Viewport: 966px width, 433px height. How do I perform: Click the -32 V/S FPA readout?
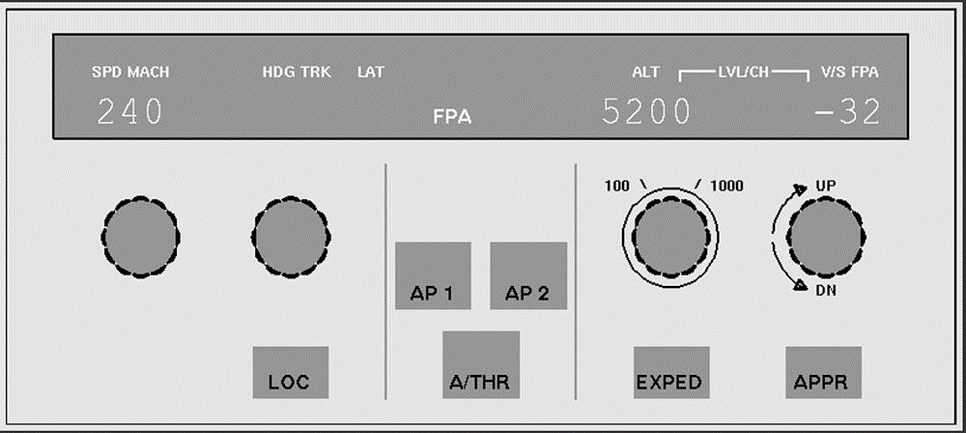coord(848,113)
